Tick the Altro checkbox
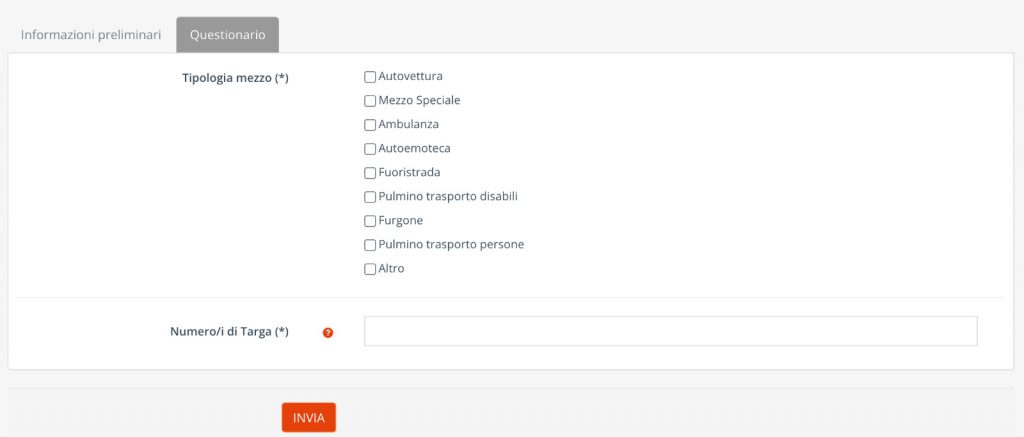 (x=370, y=268)
